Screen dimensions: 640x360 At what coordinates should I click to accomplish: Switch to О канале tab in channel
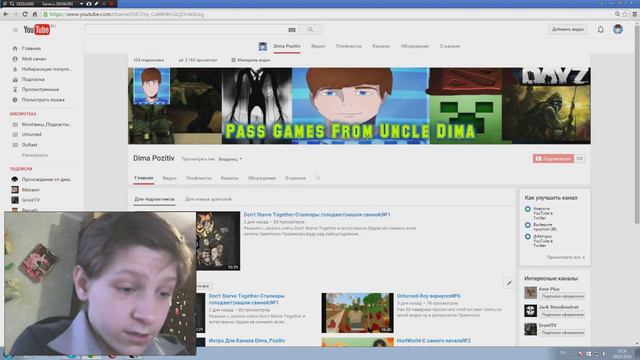coord(295,178)
